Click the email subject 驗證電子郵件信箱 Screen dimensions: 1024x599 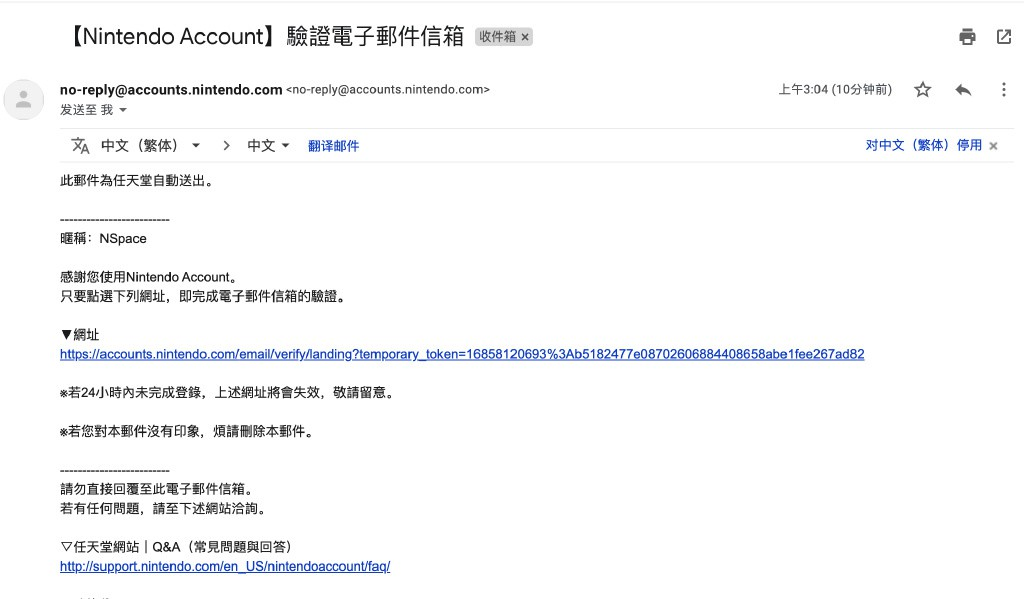pos(375,37)
